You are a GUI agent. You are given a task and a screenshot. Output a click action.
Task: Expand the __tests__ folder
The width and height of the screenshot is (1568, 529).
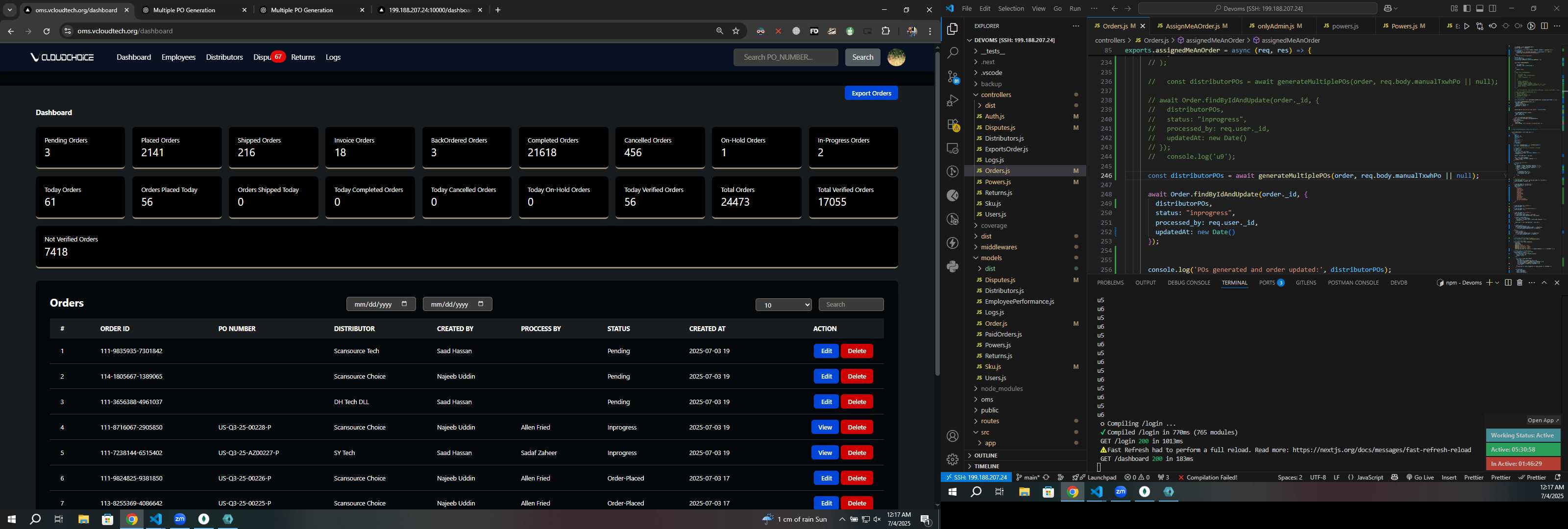[x=992, y=51]
